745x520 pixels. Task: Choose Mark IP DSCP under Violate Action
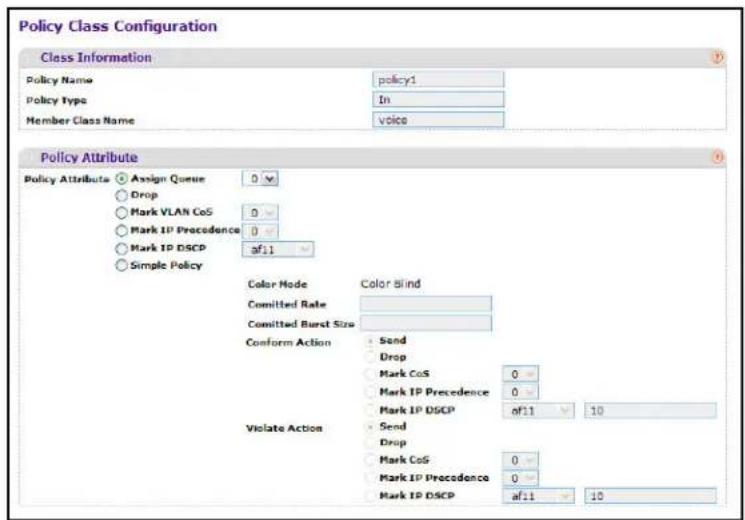point(370,496)
